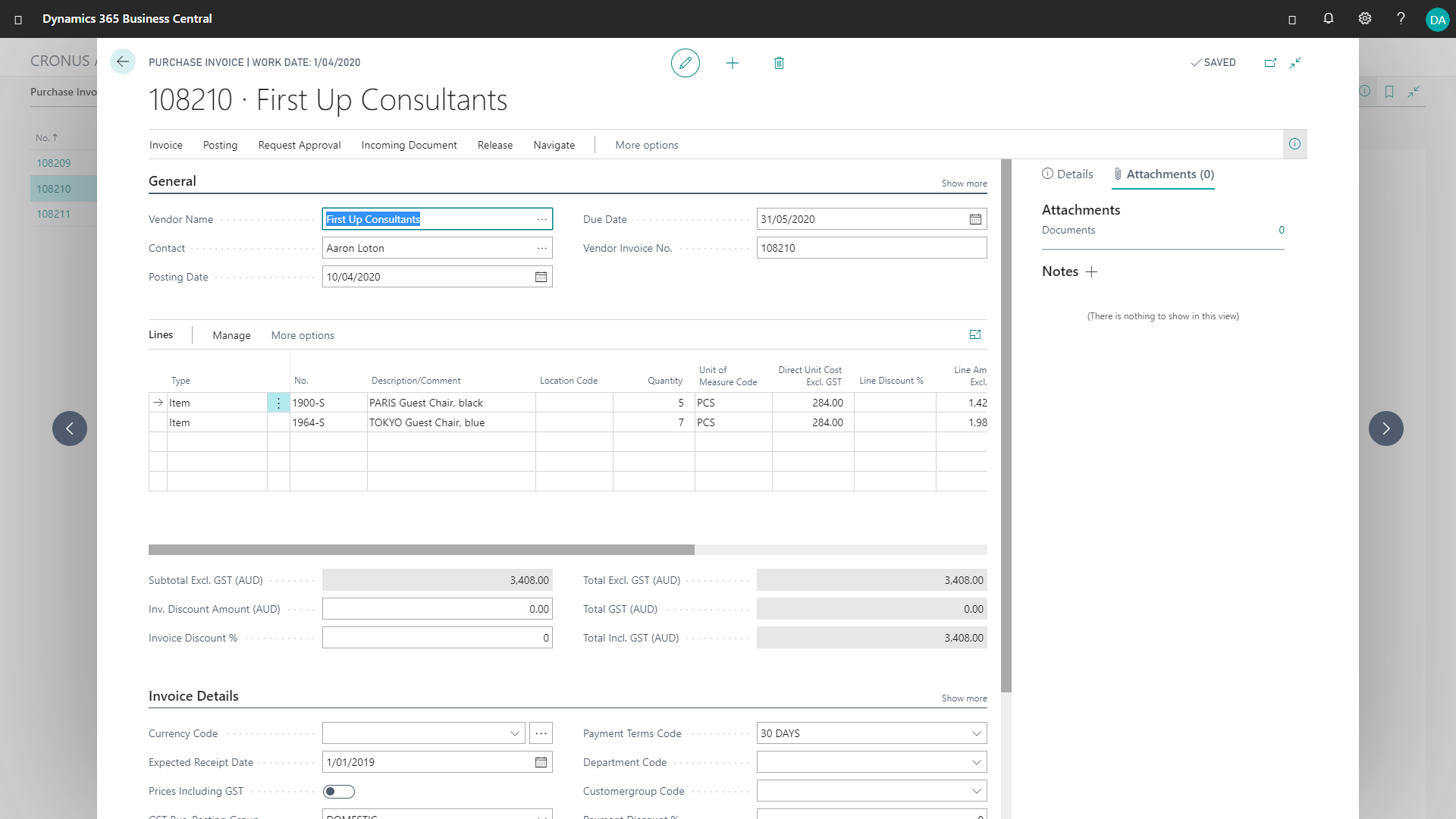This screenshot has width=1456, height=819.
Task: Open the Request Approval menu
Action: [299, 145]
